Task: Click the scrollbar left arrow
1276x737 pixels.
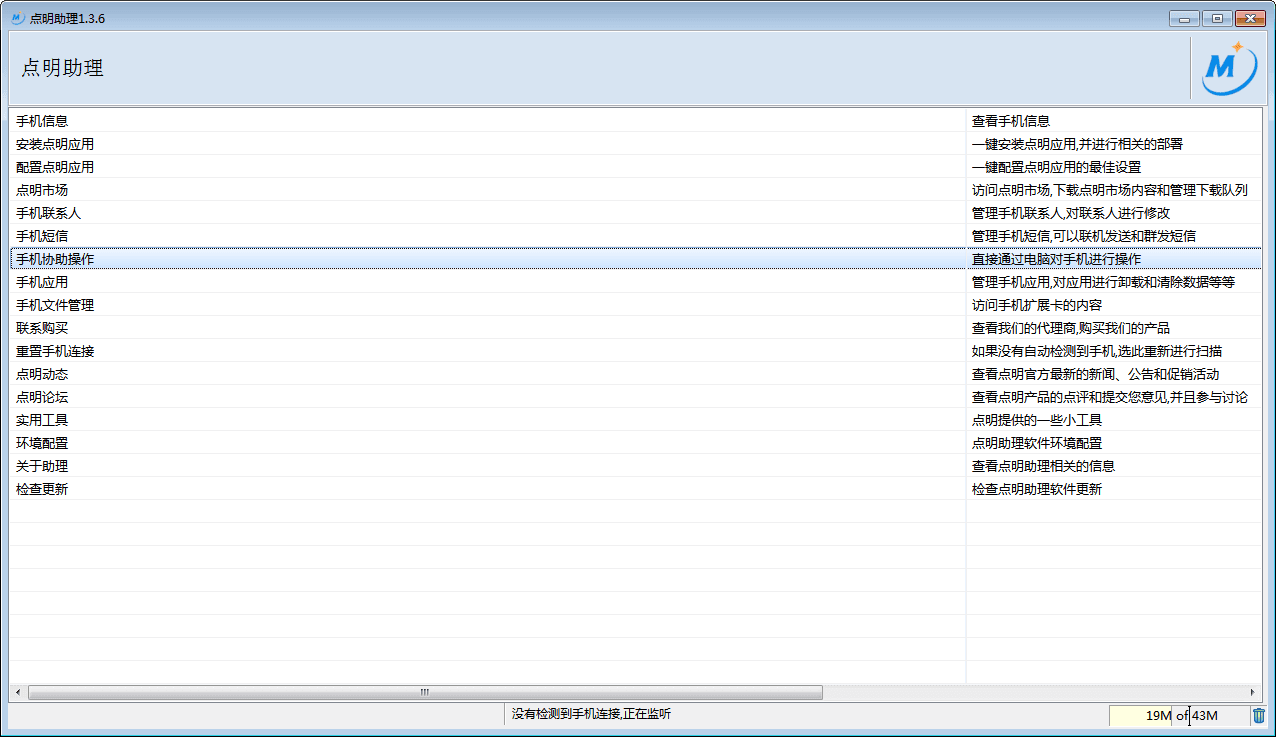Action: [x=17, y=692]
